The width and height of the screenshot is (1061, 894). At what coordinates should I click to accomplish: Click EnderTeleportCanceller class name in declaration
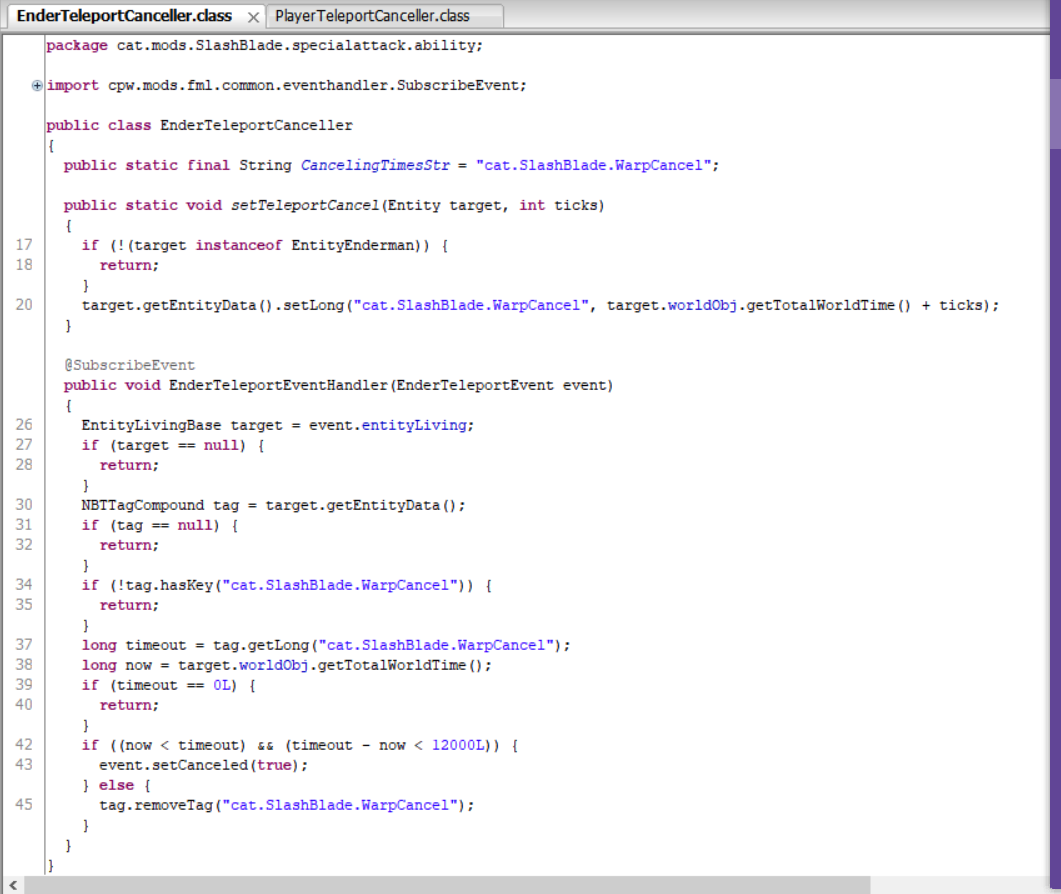pos(256,125)
